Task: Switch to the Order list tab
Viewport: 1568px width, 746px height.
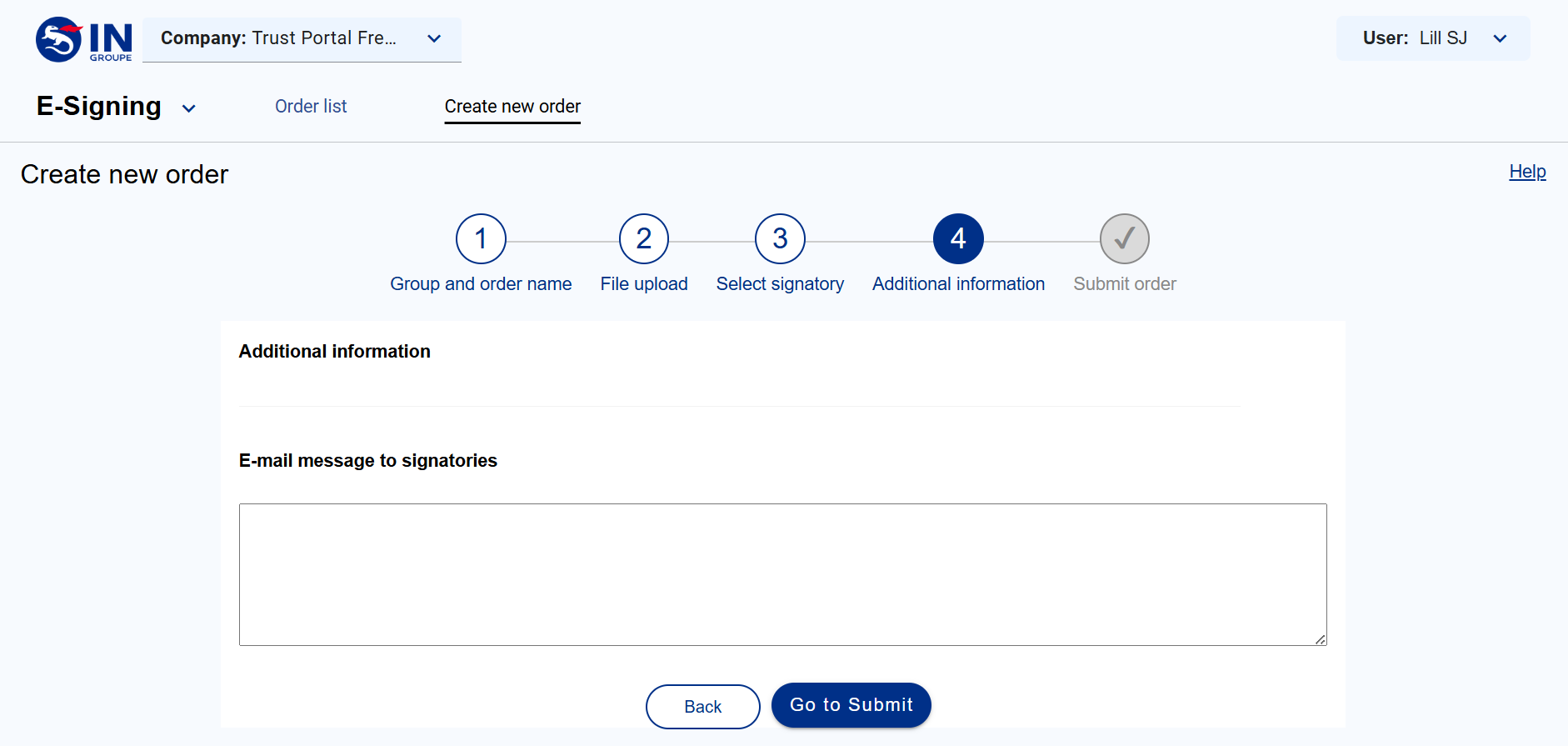Action: pyautogui.click(x=311, y=107)
